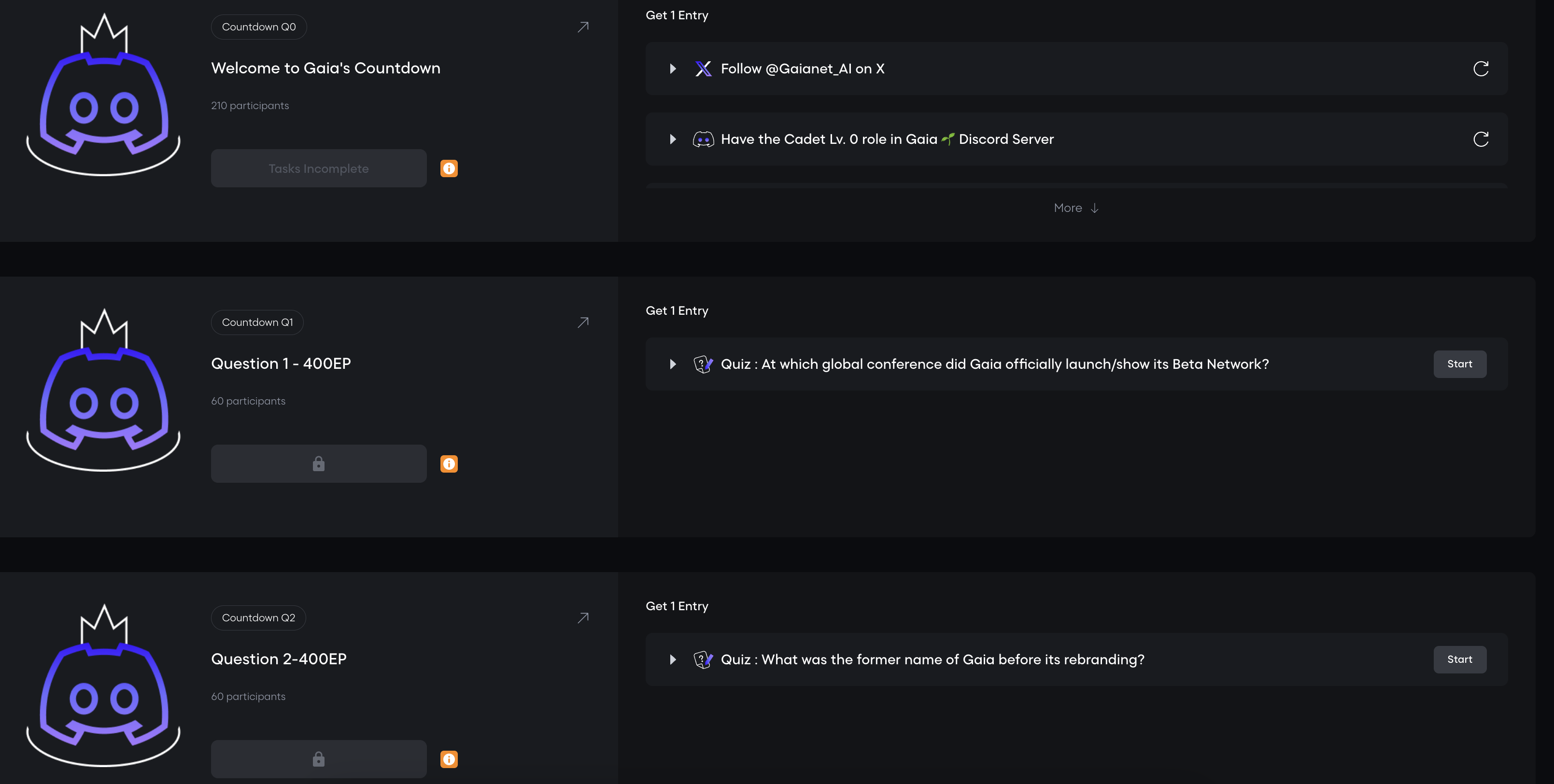Viewport: 1554px width, 784px height.
Task: Show more tasks with the More link
Action: (1075, 208)
